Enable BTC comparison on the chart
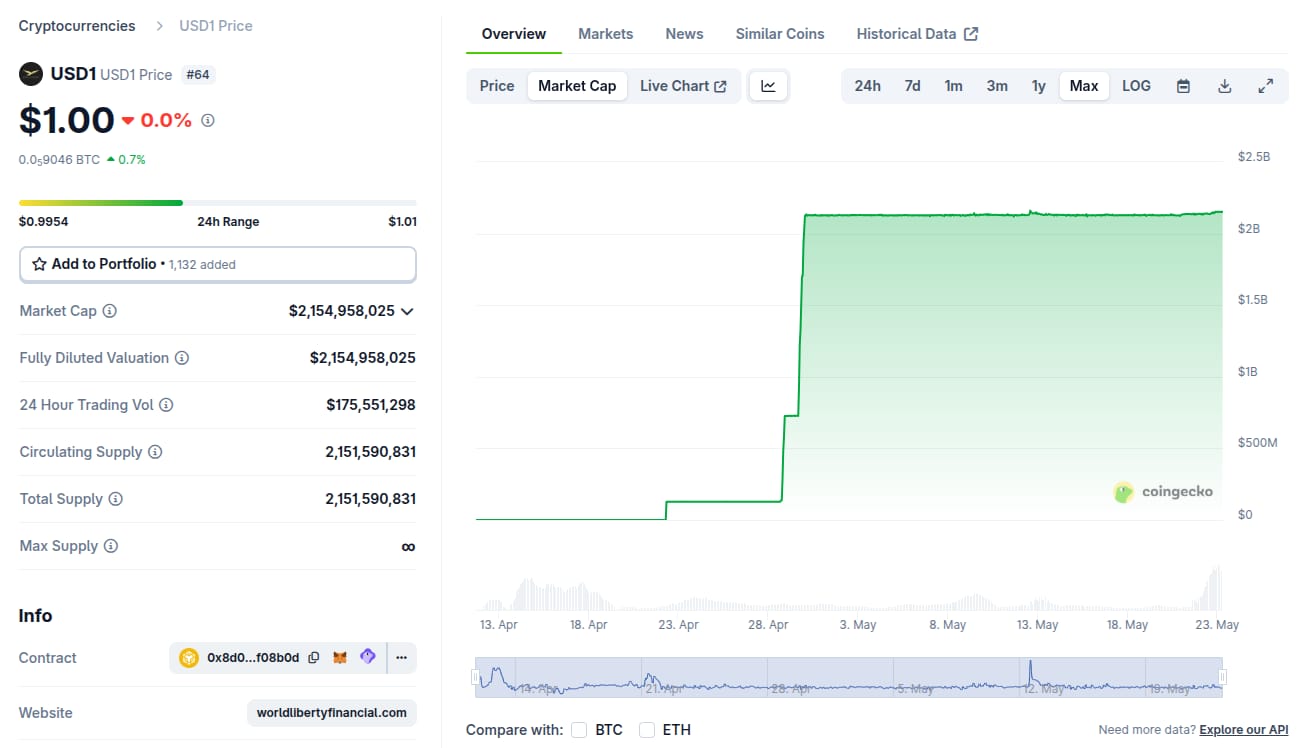The image size is (1310, 748). 579,730
